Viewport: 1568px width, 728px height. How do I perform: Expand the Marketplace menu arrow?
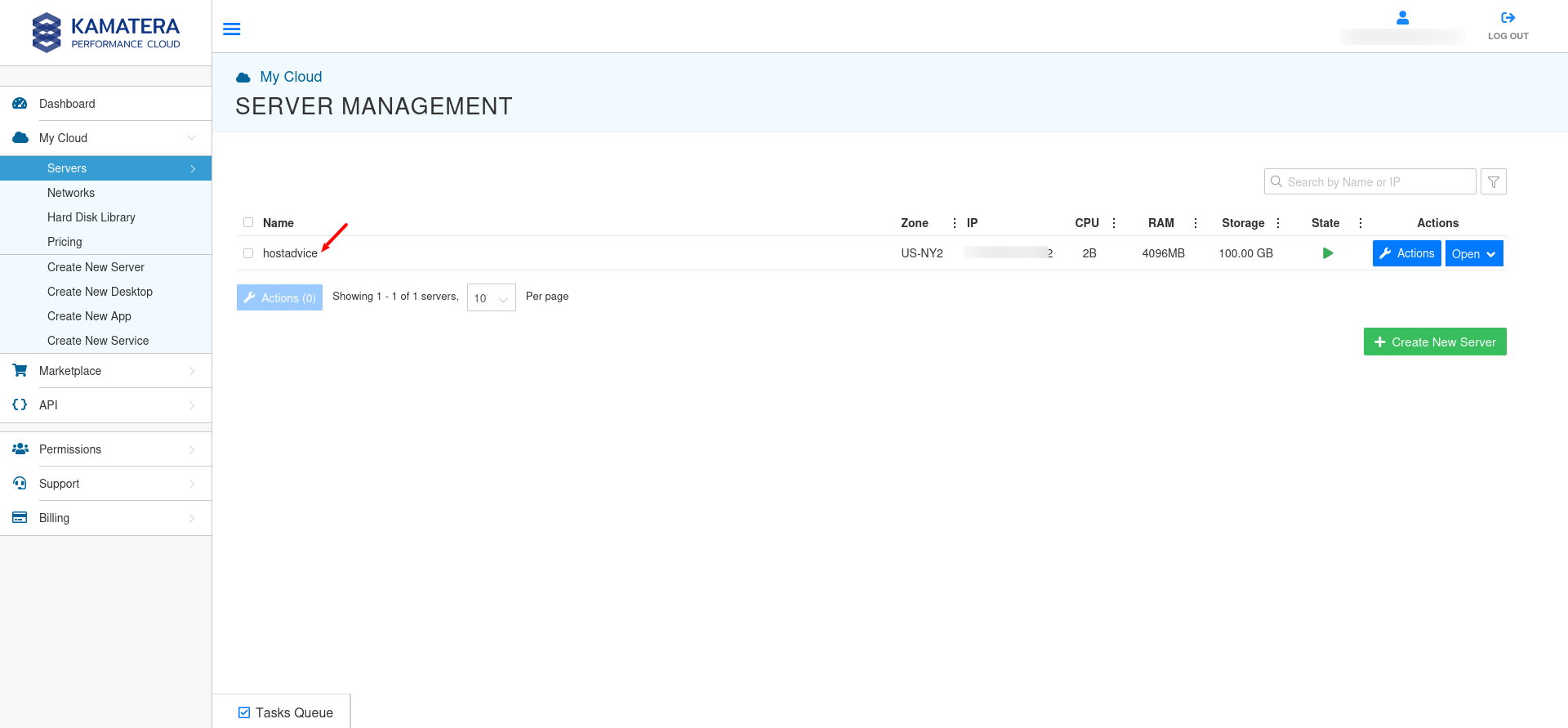(192, 371)
